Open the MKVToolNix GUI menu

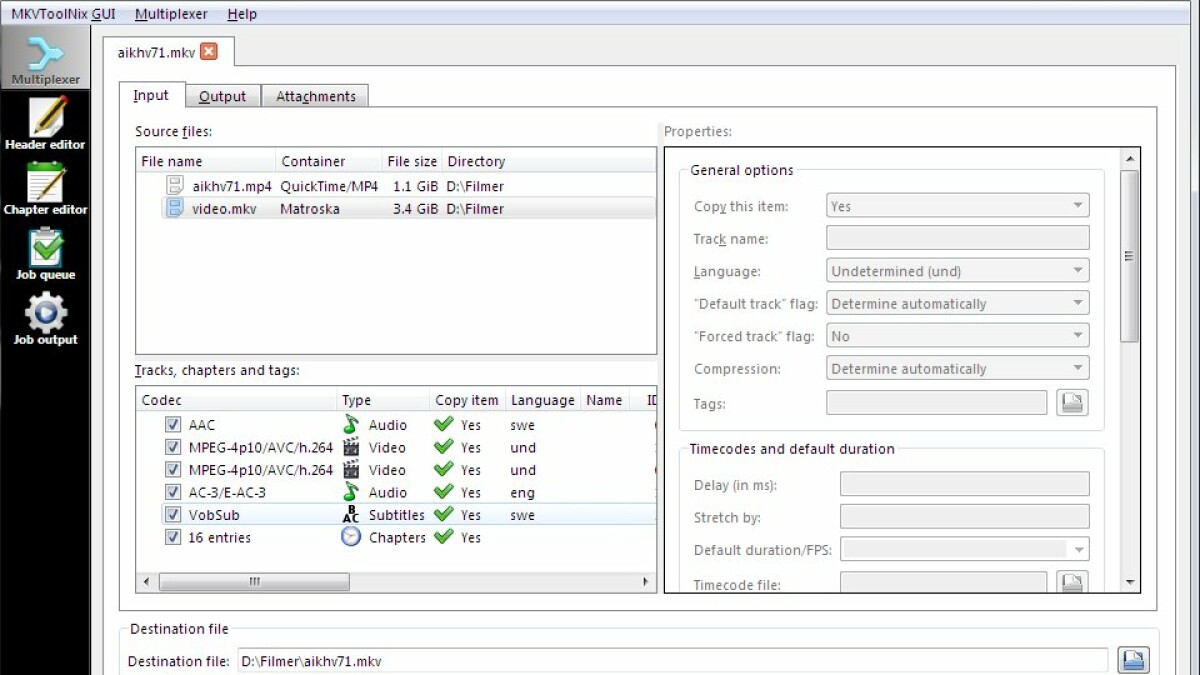coord(63,14)
